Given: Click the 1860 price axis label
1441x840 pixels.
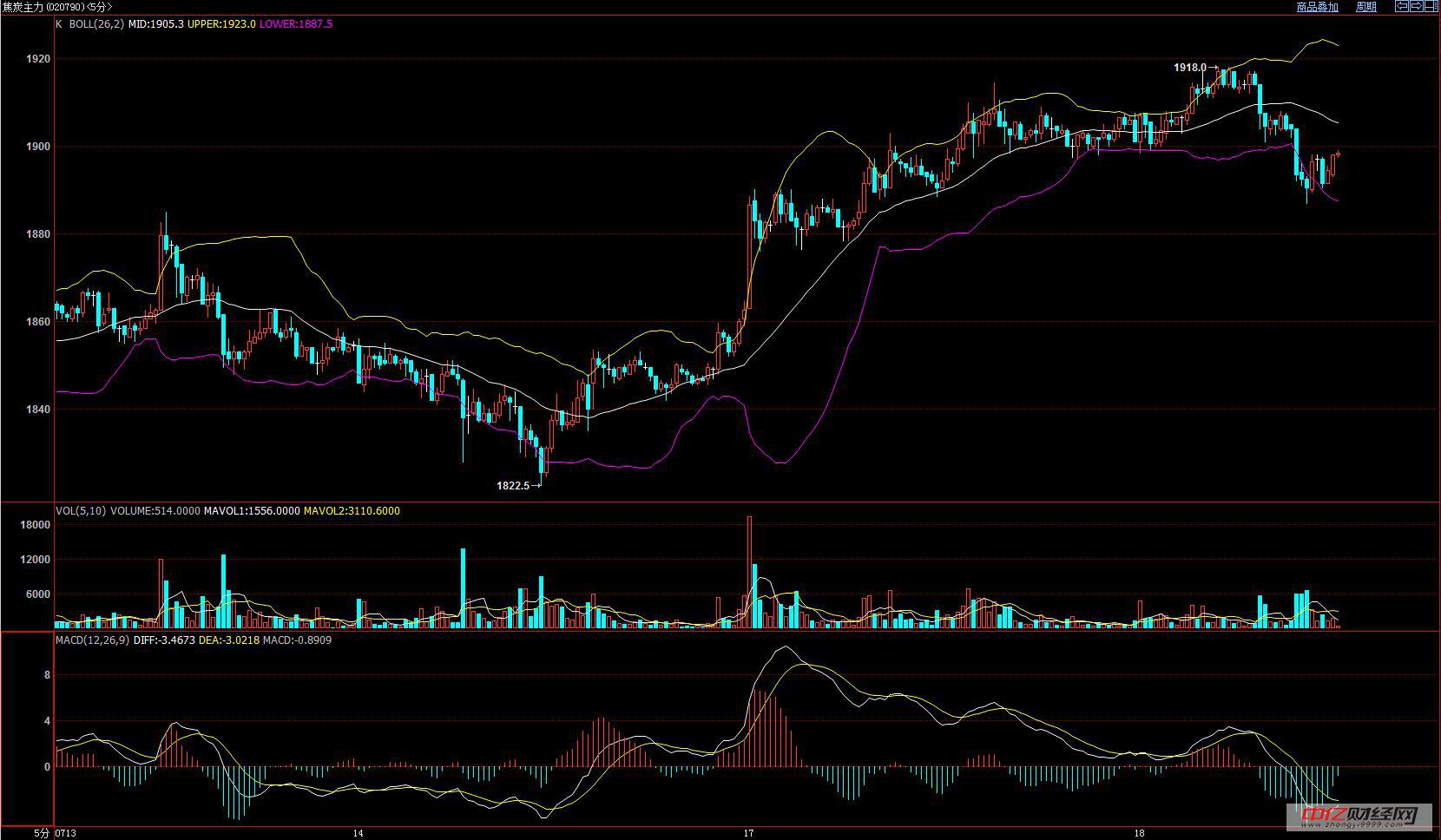Looking at the screenshot, I should click(39, 322).
